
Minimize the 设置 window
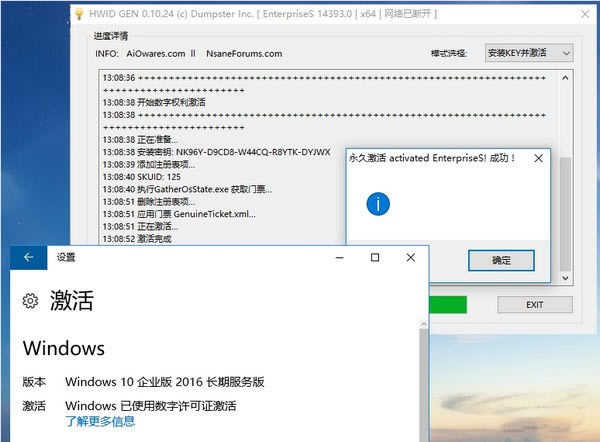(x=339, y=258)
